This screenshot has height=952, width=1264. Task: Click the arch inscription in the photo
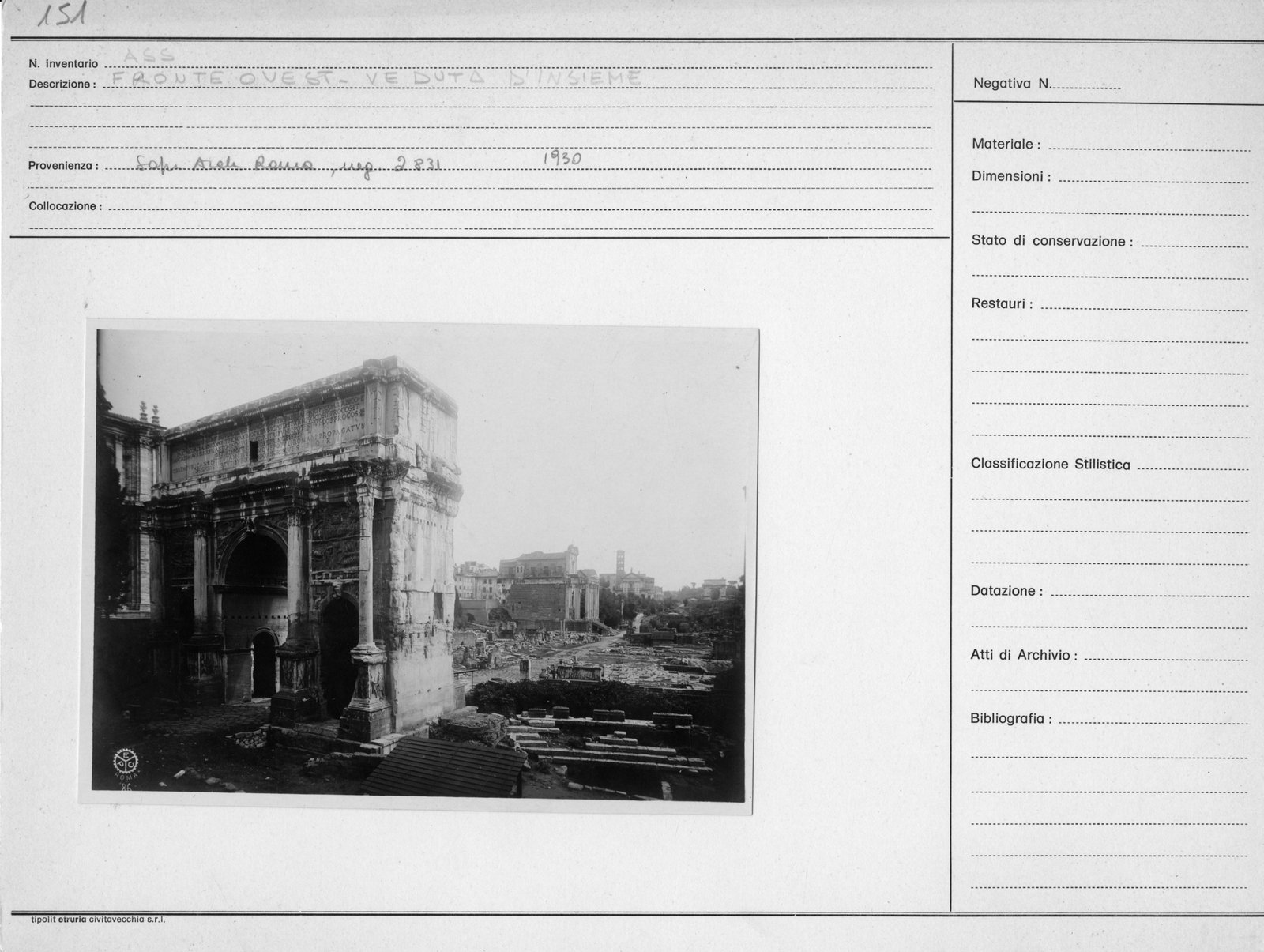pyautogui.click(x=269, y=440)
